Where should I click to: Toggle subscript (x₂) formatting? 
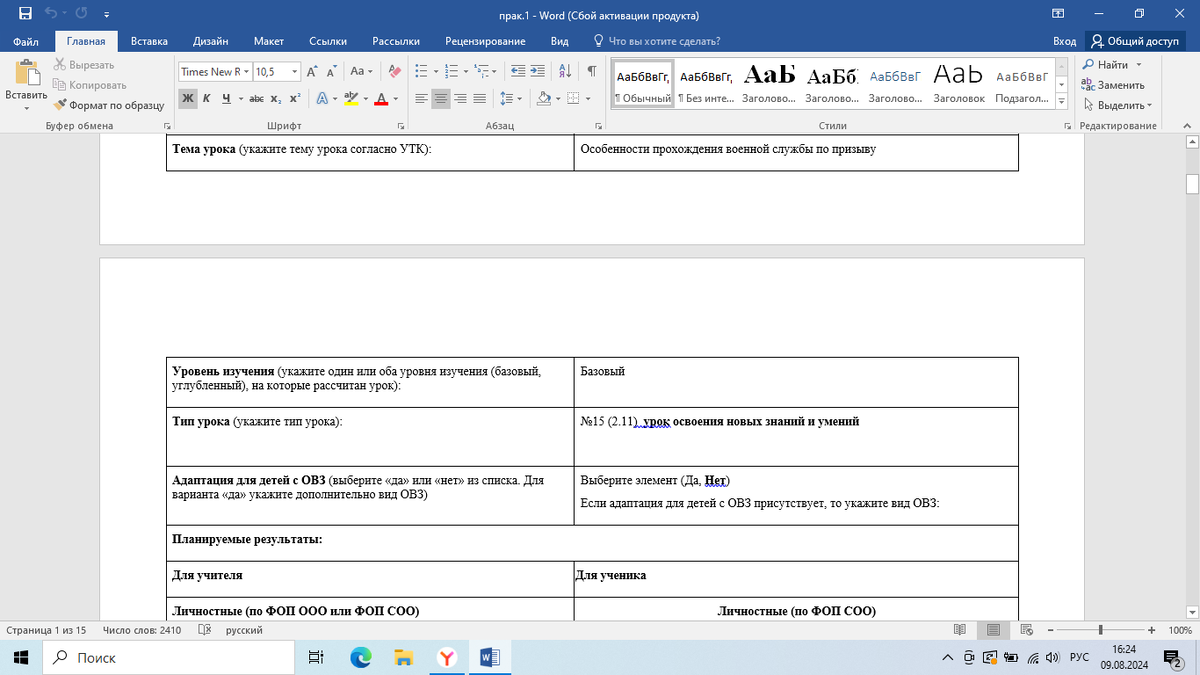click(275, 99)
